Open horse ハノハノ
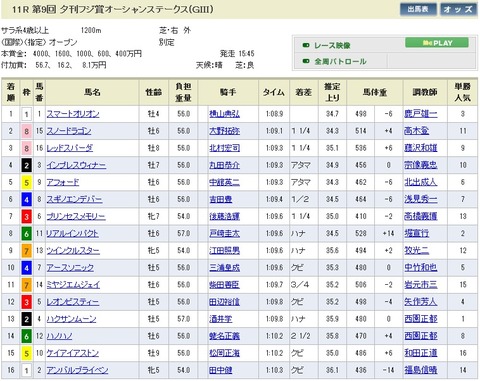This screenshot has width=480, height=381. [x=59, y=336]
